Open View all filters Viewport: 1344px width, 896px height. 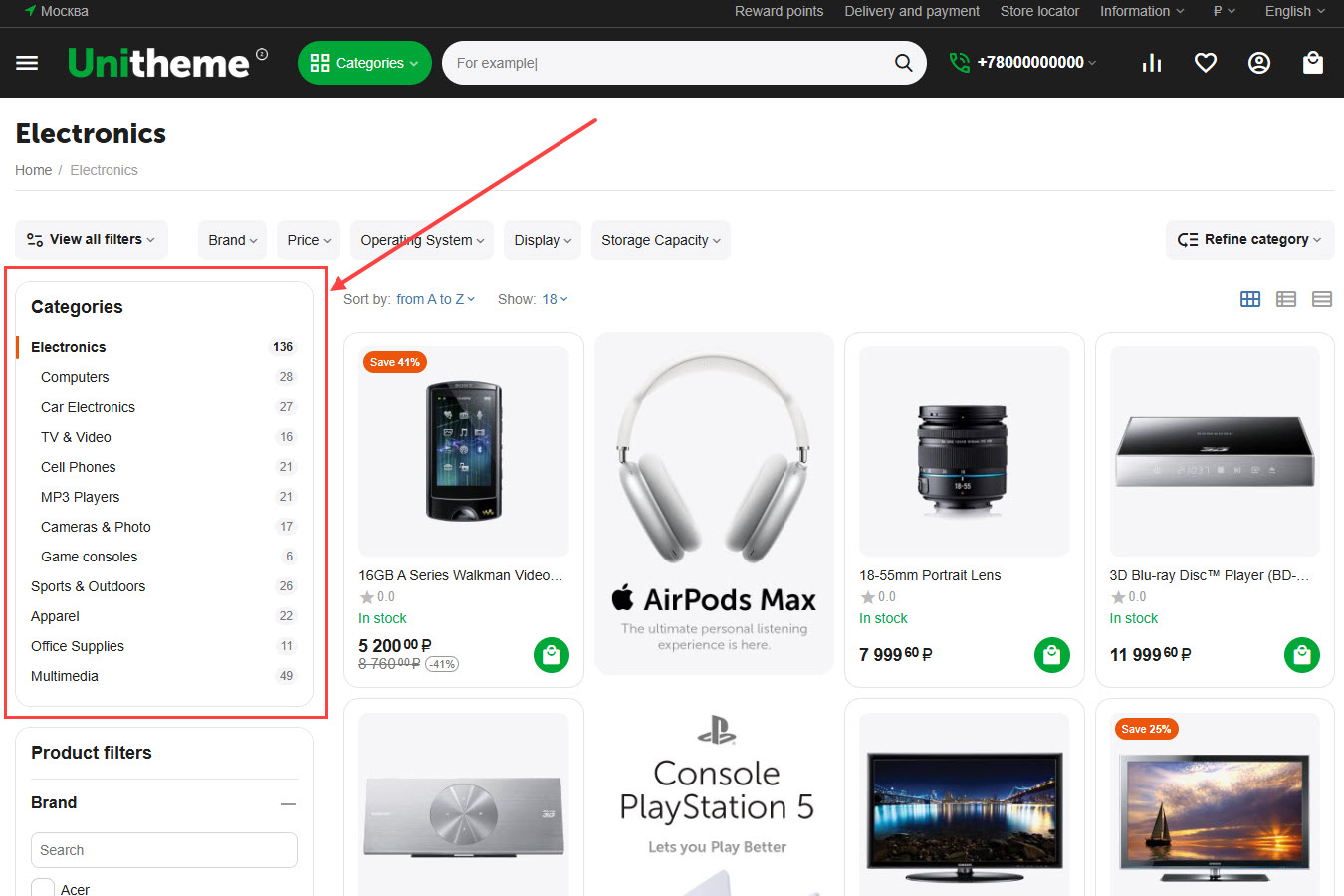[92, 240]
